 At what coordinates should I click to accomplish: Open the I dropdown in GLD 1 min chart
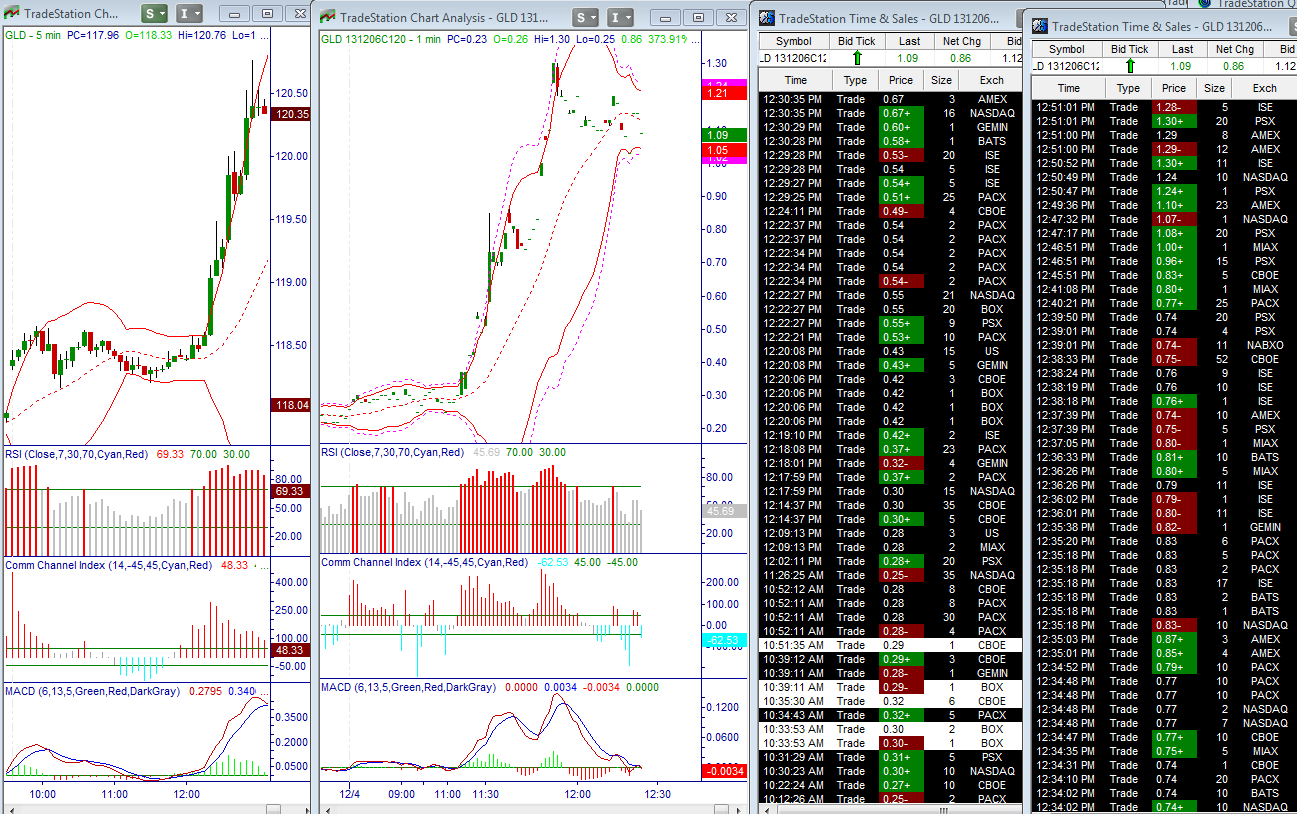pyautogui.click(x=620, y=18)
